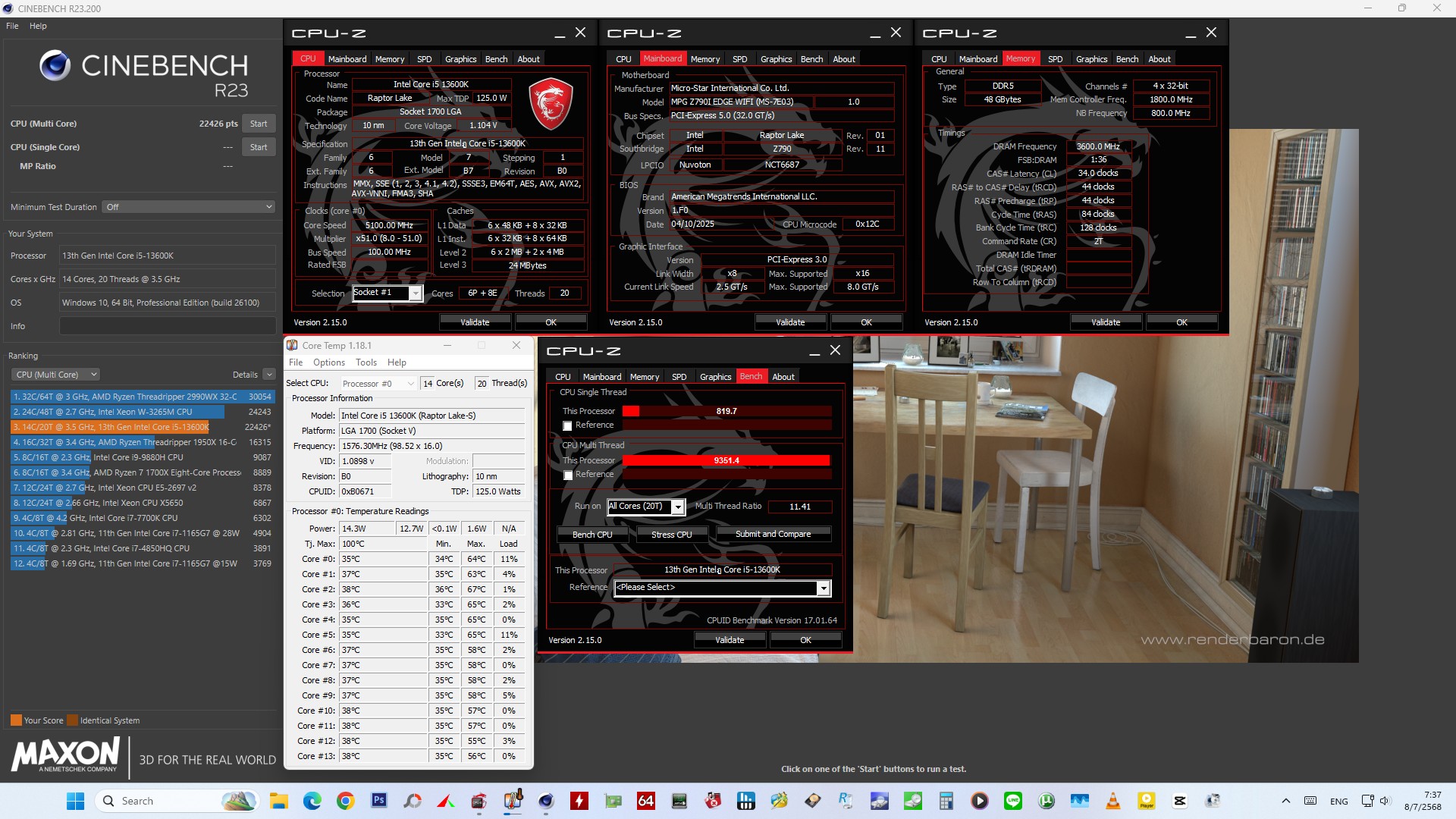Open the yellow Player app icon
Viewport: 1456px width, 819px height.
pyautogui.click(x=1147, y=801)
